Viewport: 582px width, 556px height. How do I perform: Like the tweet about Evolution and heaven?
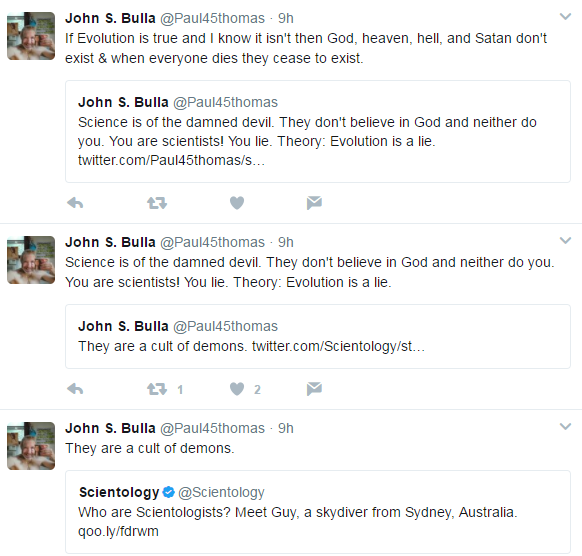pos(237,203)
